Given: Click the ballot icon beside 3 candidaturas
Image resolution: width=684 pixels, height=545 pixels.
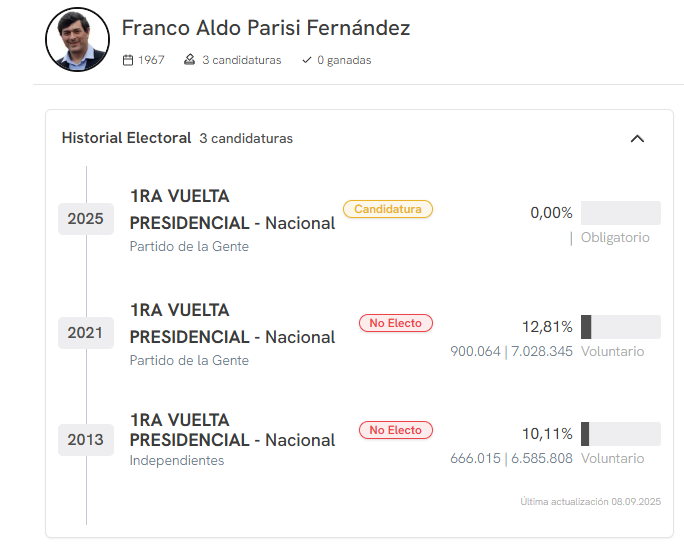Looking at the screenshot, I should (x=190, y=60).
